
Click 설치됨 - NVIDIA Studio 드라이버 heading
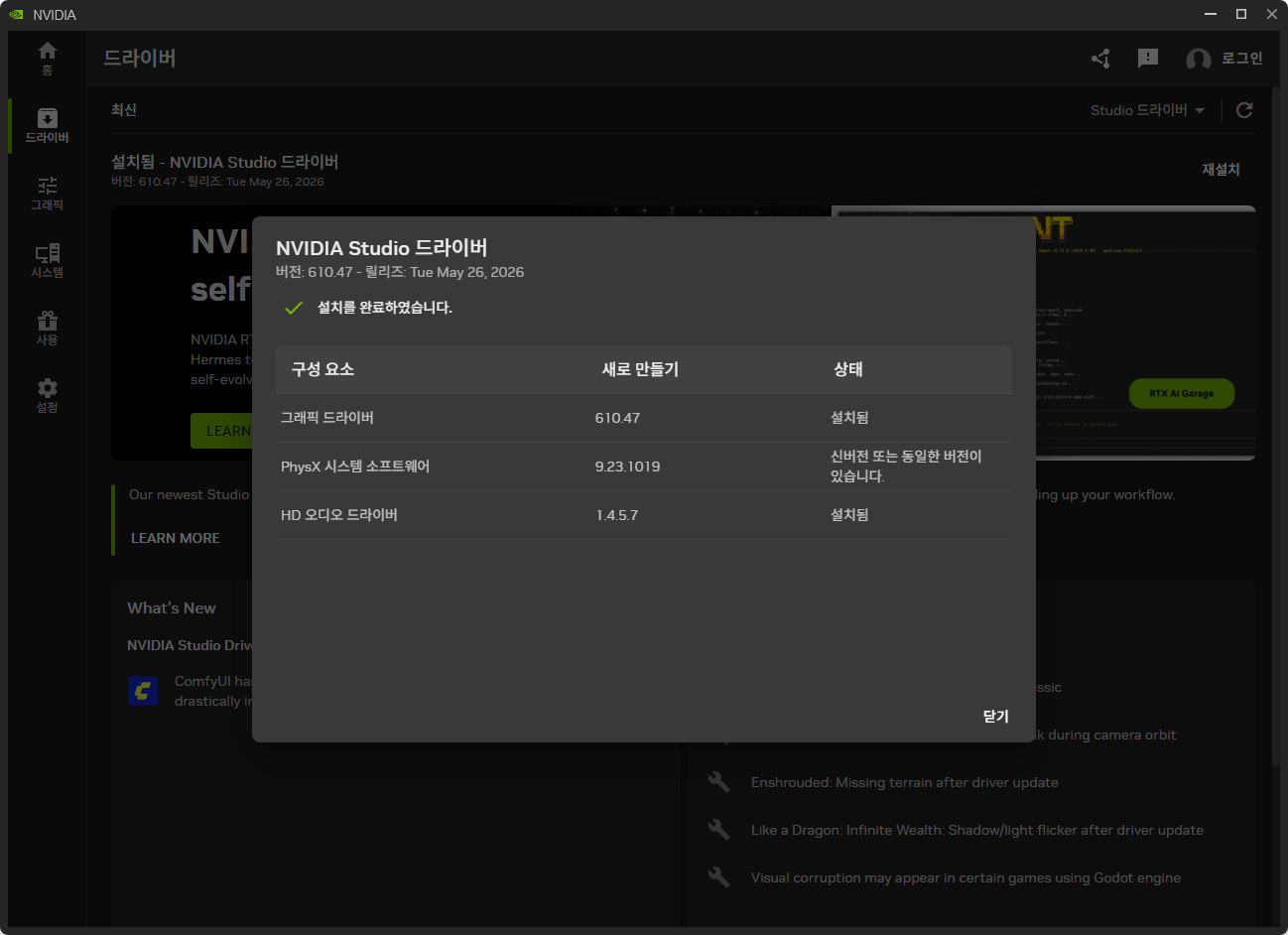225,162
